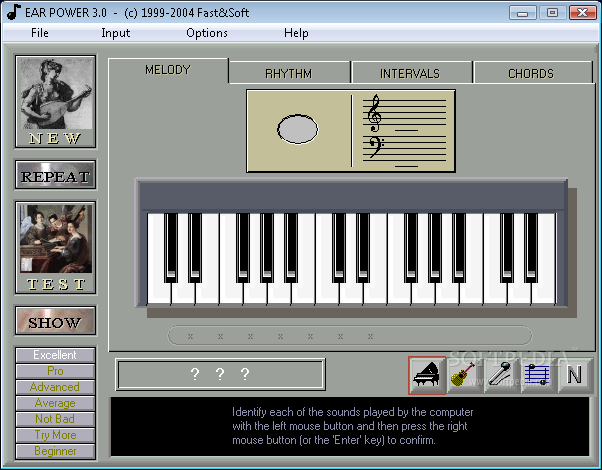Select the Average level
Viewport: 602px width, 470px height.
pyautogui.click(x=55, y=403)
